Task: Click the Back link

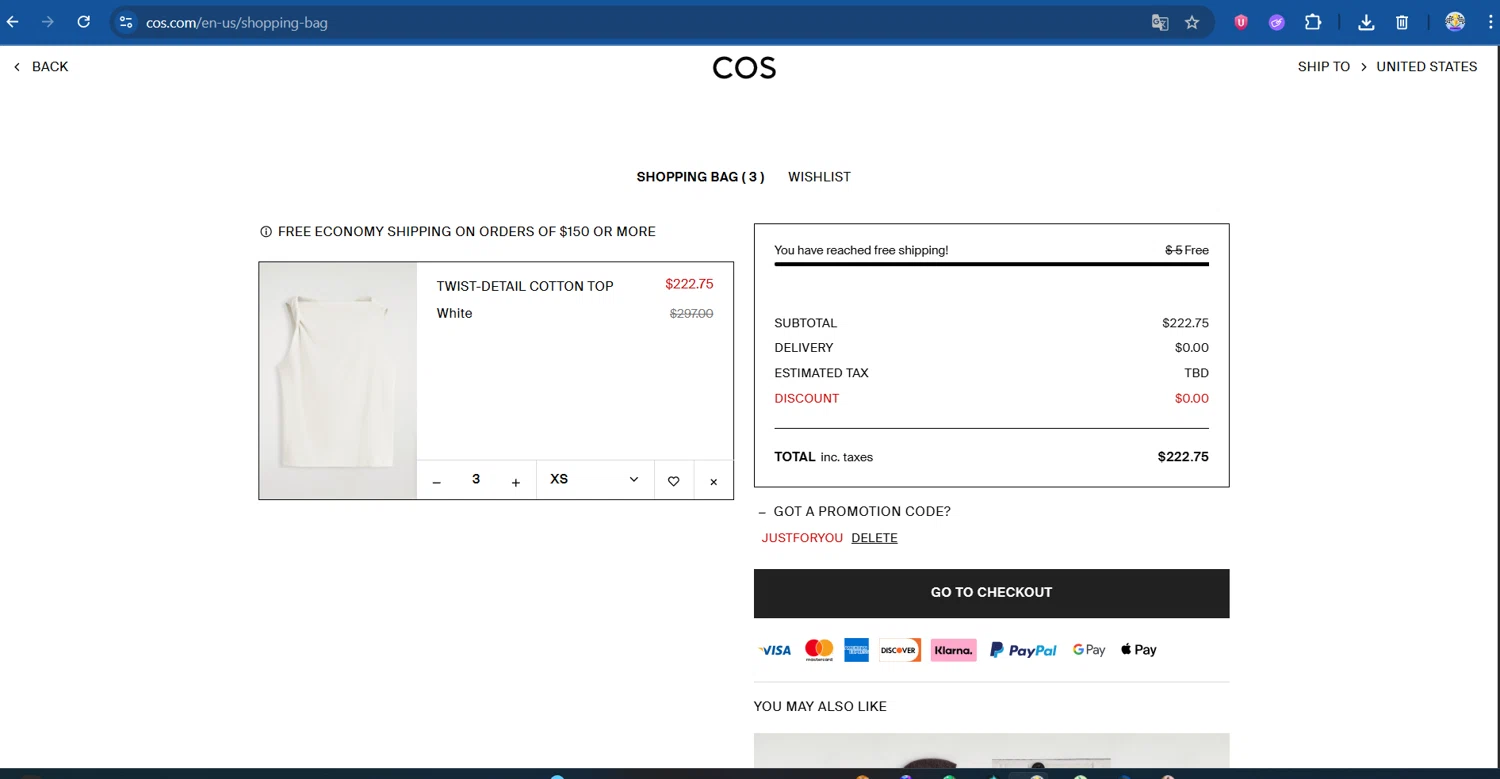Action: tap(41, 66)
